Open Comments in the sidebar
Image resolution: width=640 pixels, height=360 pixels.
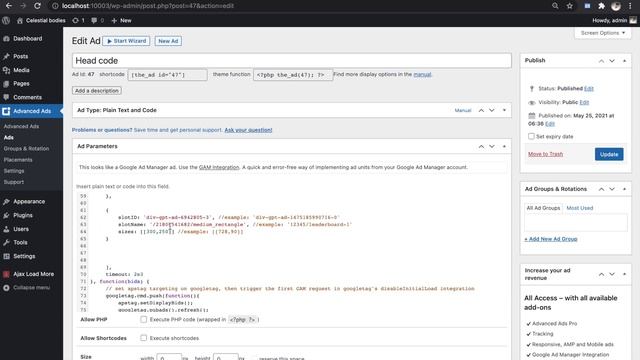[27, 97]
